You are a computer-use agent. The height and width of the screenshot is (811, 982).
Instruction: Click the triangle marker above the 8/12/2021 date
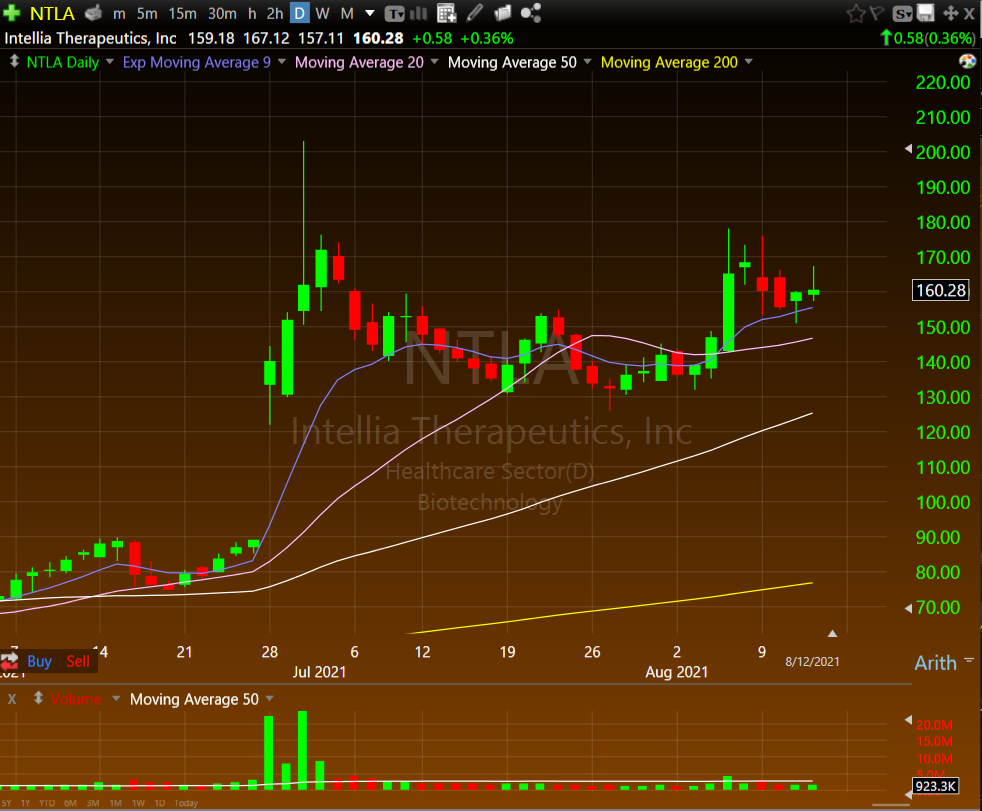(x=832, y=634)
